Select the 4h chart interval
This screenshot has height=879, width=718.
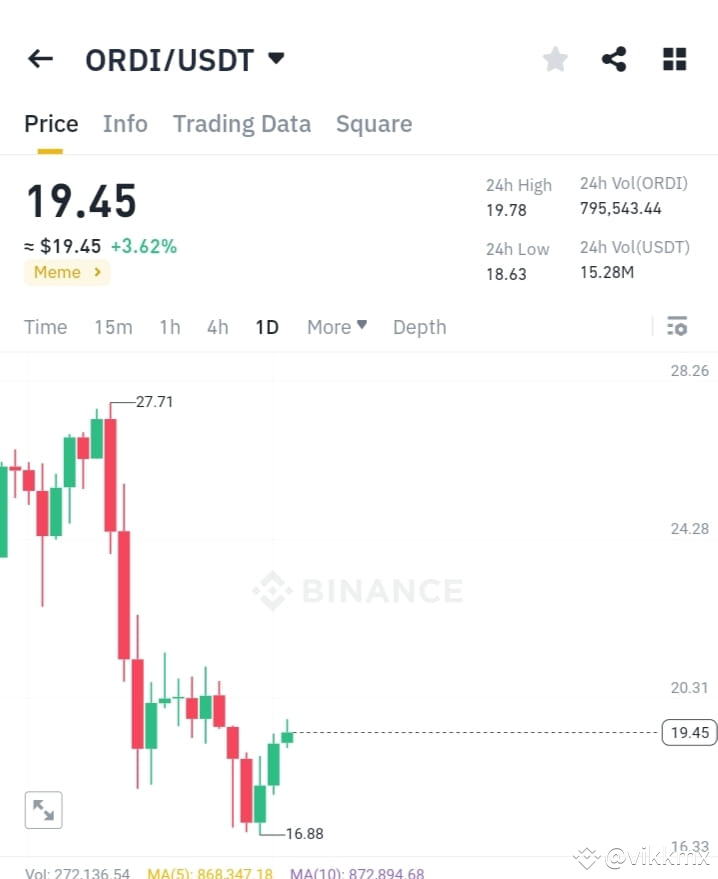point(217,327)
